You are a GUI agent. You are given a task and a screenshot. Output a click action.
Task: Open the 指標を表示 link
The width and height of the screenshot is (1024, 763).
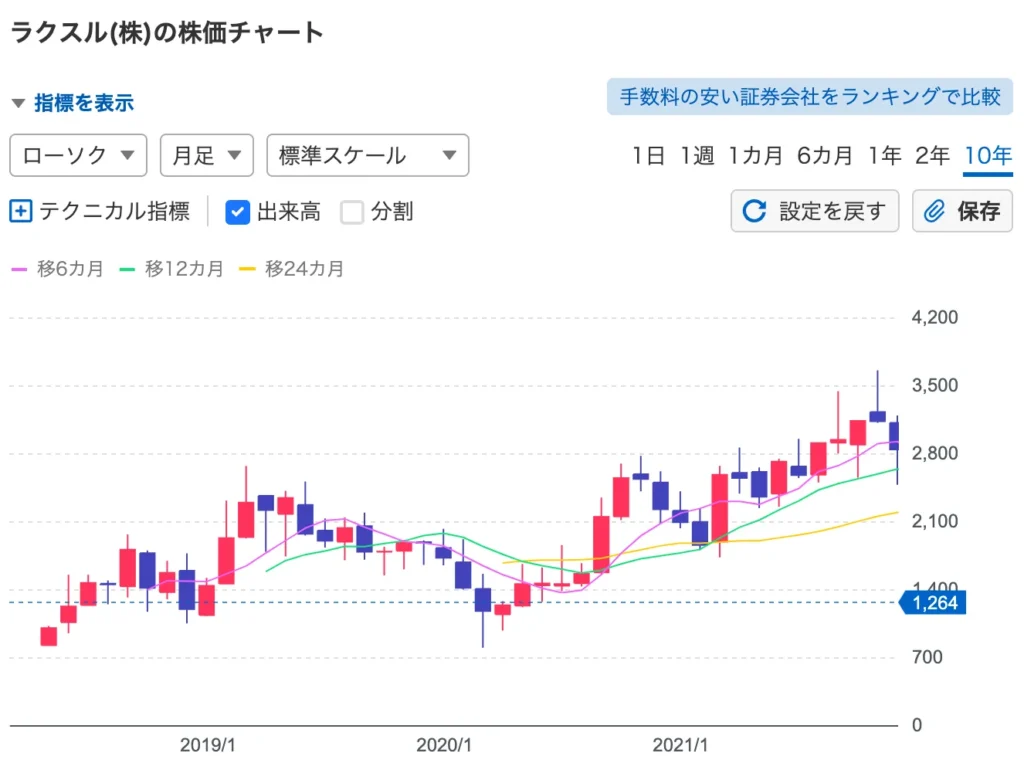tap(84, 103)
